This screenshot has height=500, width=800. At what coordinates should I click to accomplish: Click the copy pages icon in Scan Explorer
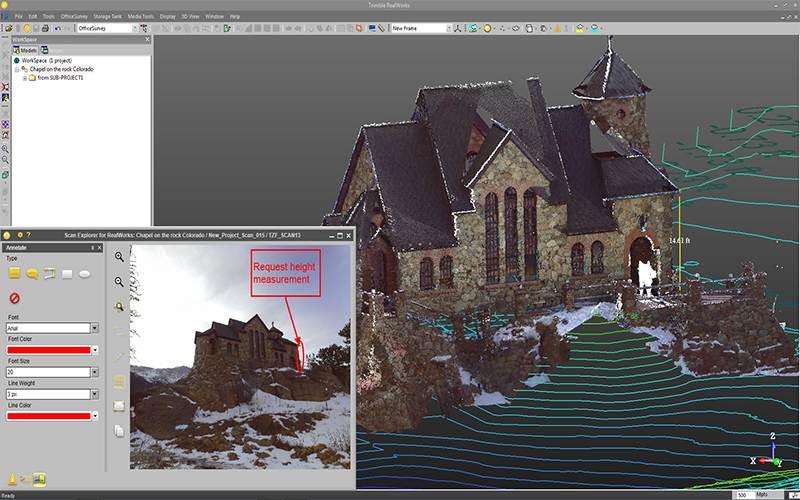pos(119,431)
